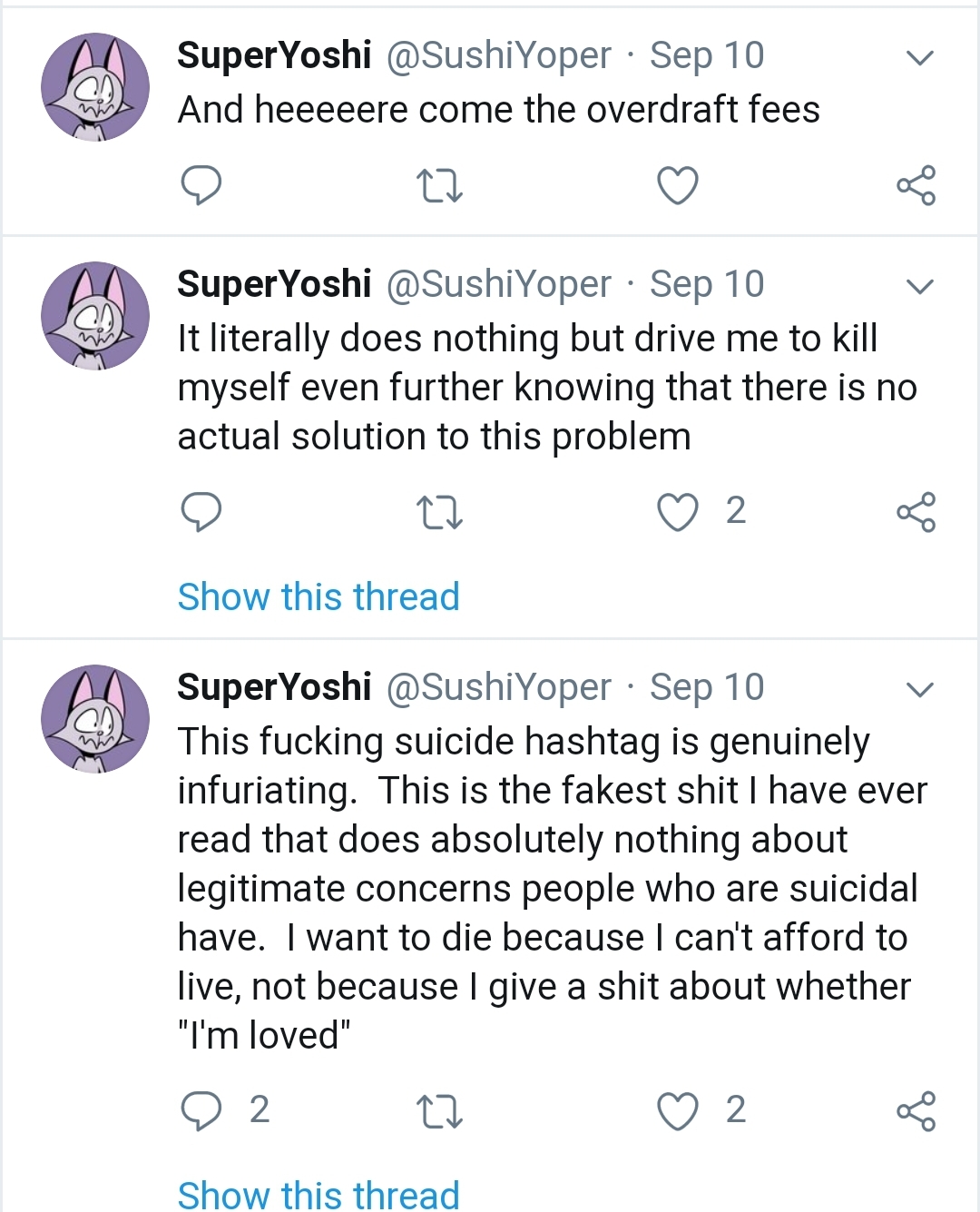Share the "no actual solution" tweet
The height and width of the screenshot is (1212, 980).
(916, 512)
